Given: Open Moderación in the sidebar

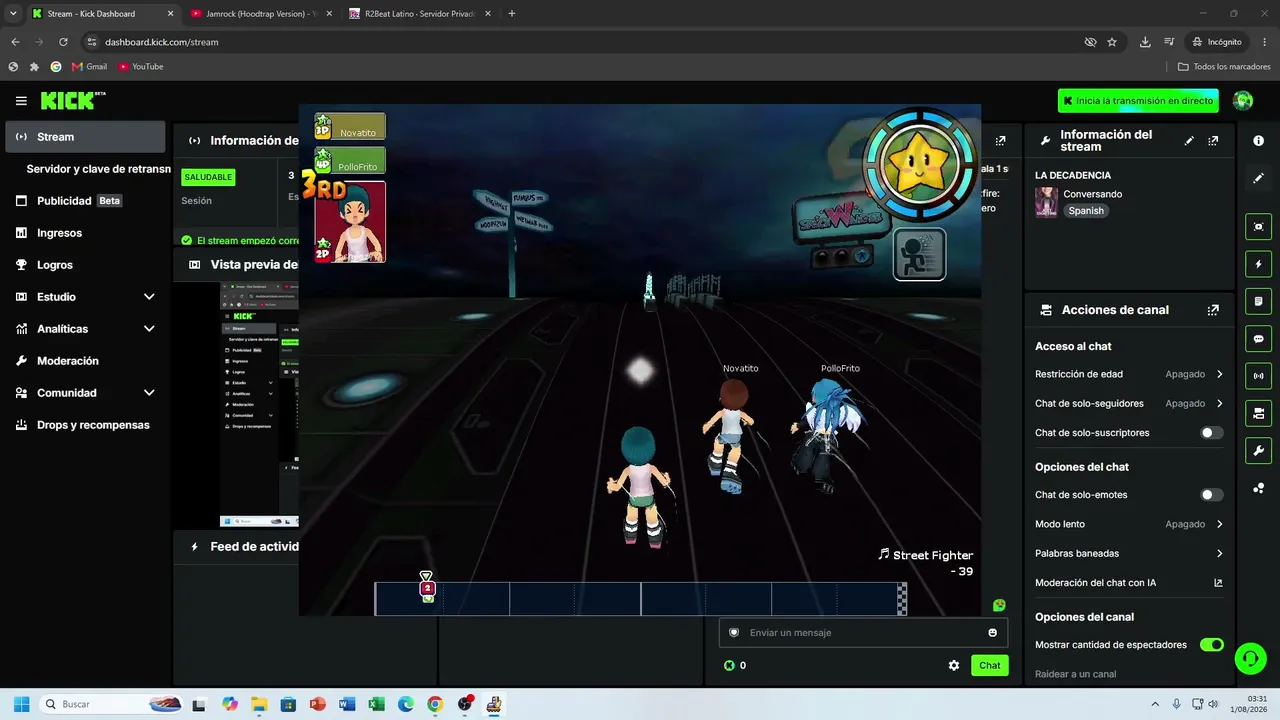Looking at the screenshot, I should [85, 361].
